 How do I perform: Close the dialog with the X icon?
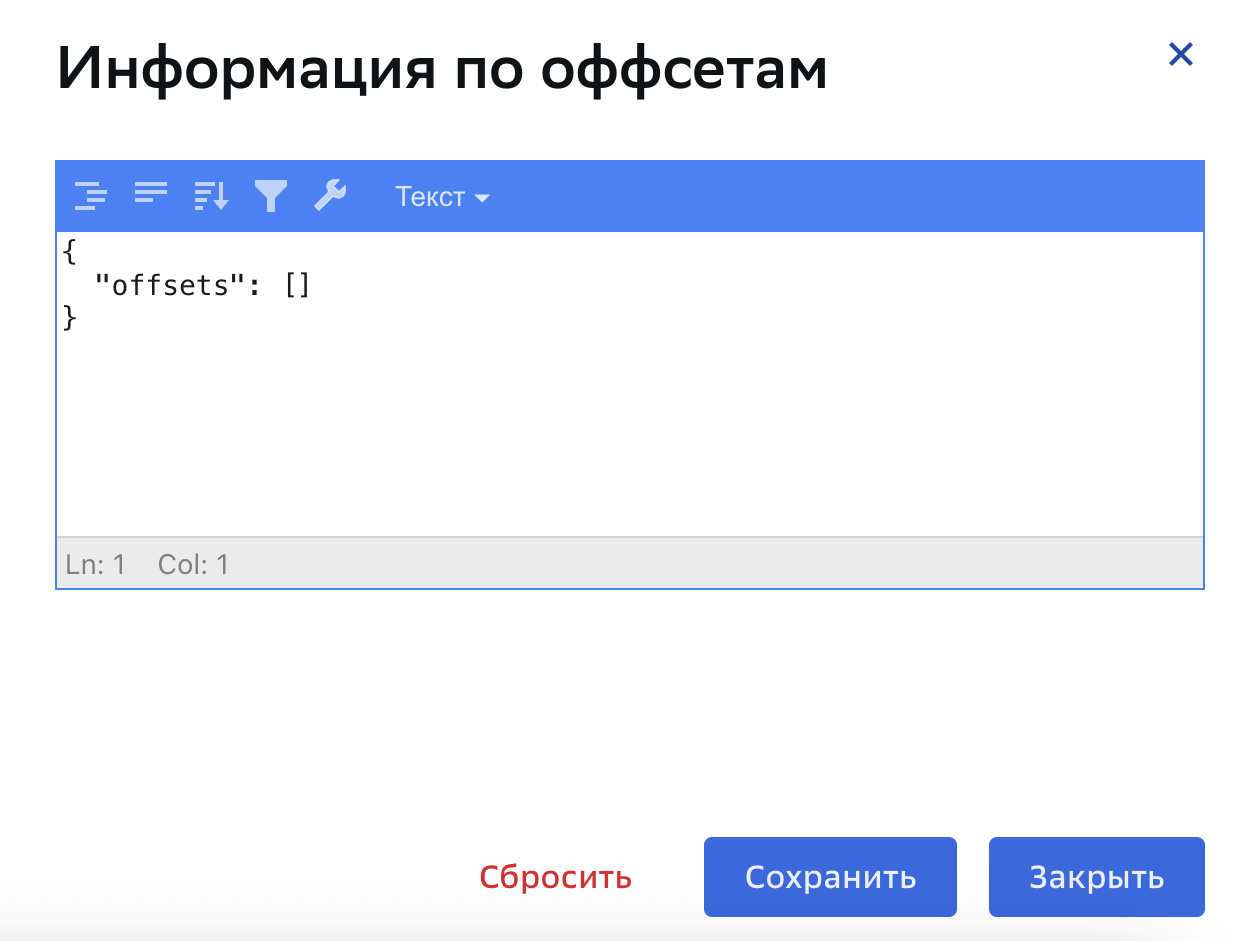[1181, 54]
